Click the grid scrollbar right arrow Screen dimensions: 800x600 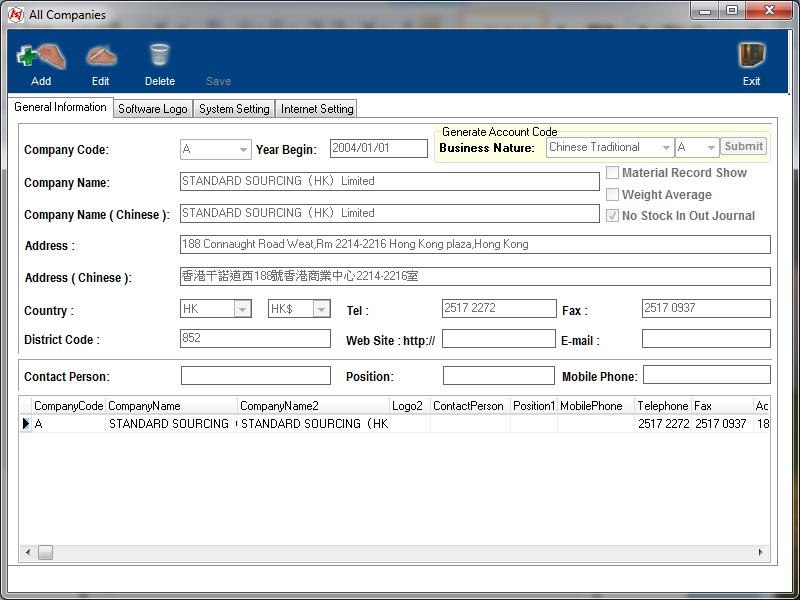(x=761, y=552)
